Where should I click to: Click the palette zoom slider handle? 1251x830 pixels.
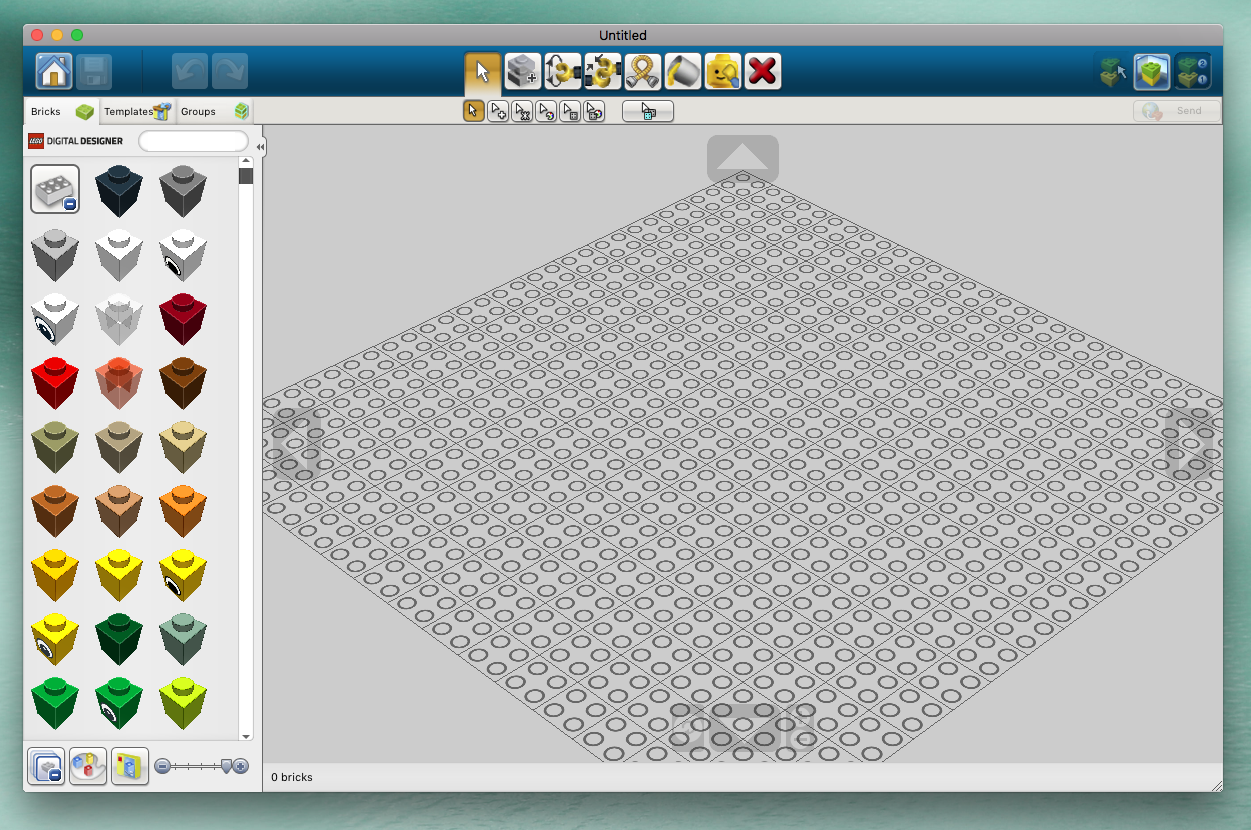pyautogui.click(x=228, y=766)
